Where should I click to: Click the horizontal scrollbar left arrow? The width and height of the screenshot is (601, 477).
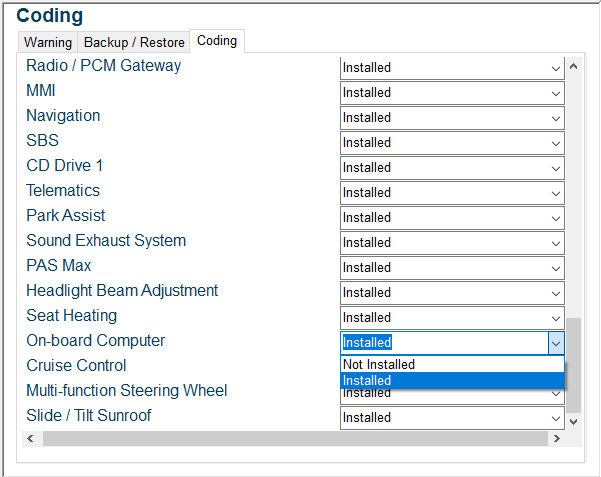click(x=31, y=439)
